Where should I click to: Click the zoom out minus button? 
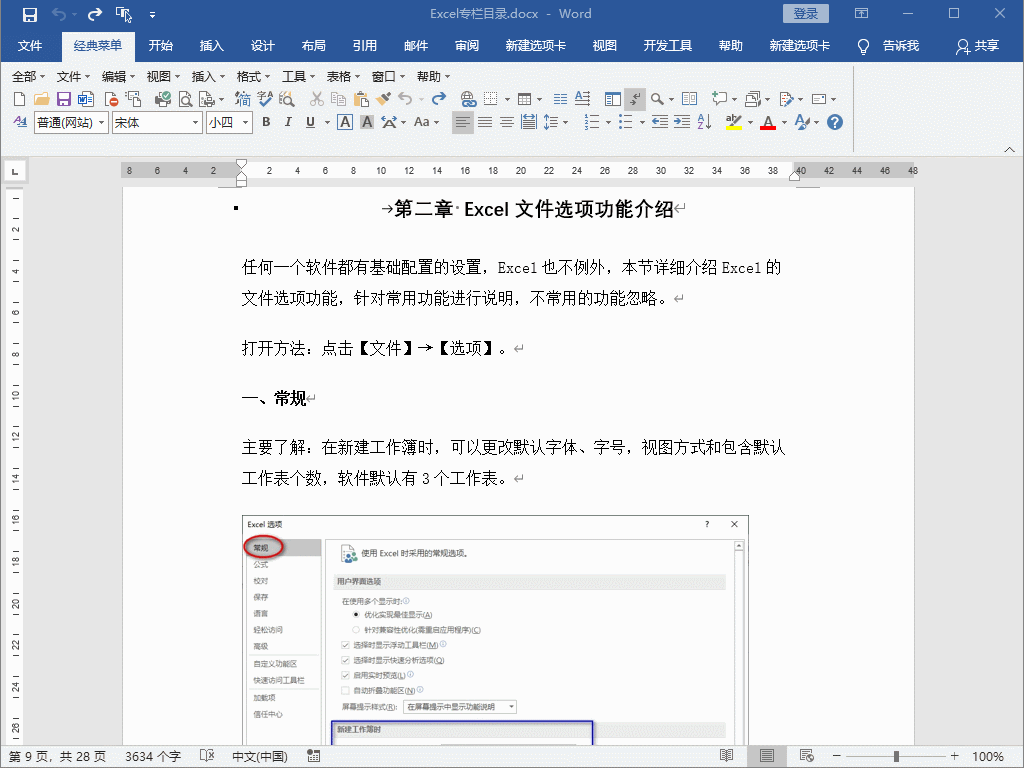pyautogui.click(x=837, y=756)
